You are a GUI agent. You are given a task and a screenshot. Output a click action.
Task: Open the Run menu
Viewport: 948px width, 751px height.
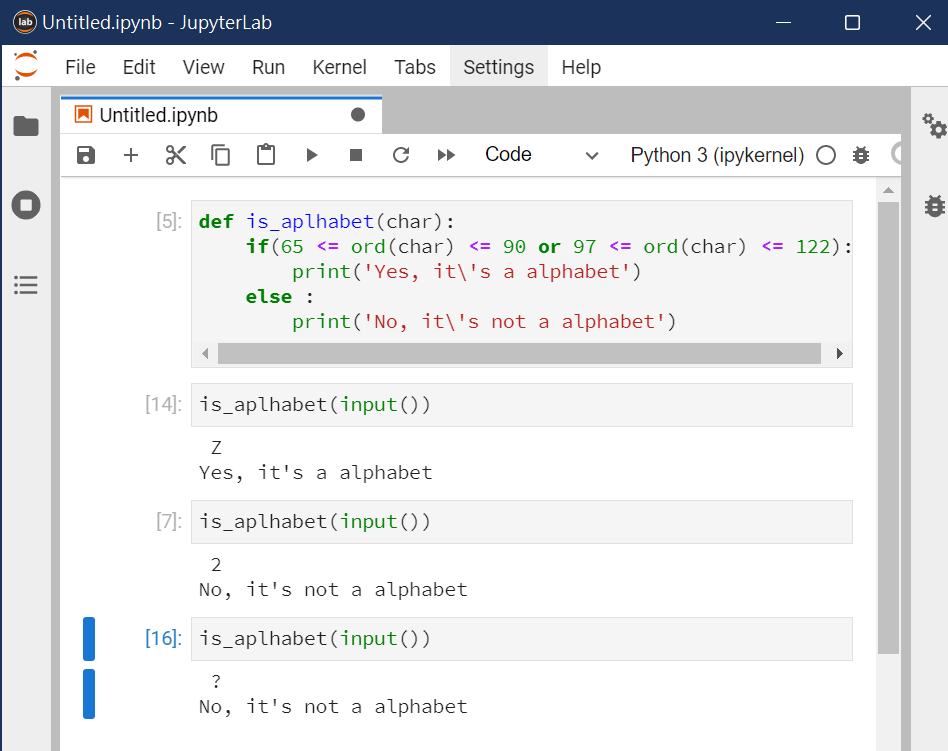click(x=268, y=67)
